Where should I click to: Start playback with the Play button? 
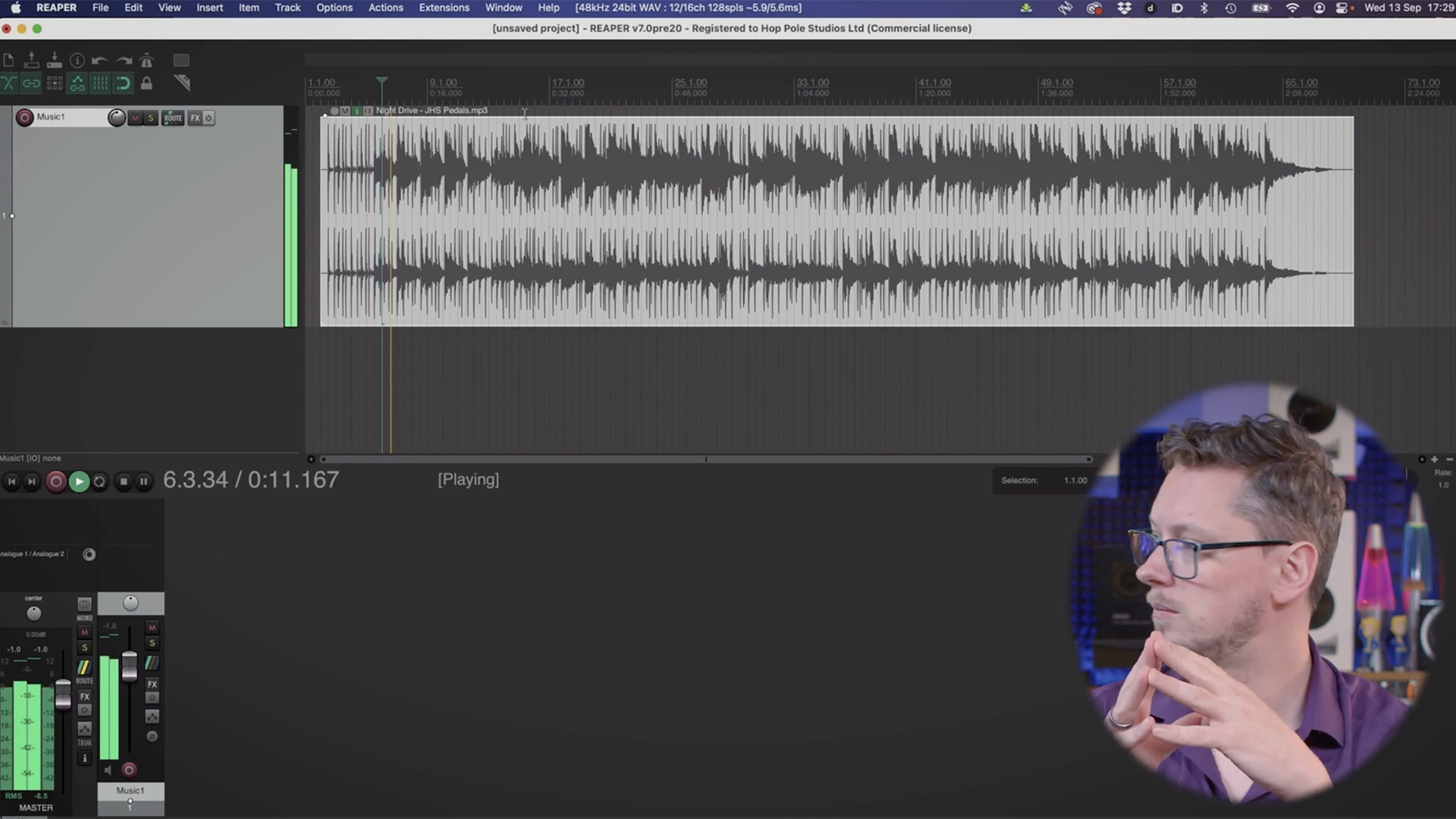click(x=79, y=481)
